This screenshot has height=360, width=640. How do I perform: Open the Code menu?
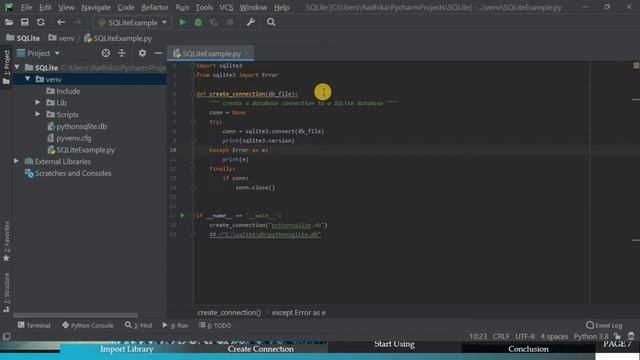coord(126,7)
